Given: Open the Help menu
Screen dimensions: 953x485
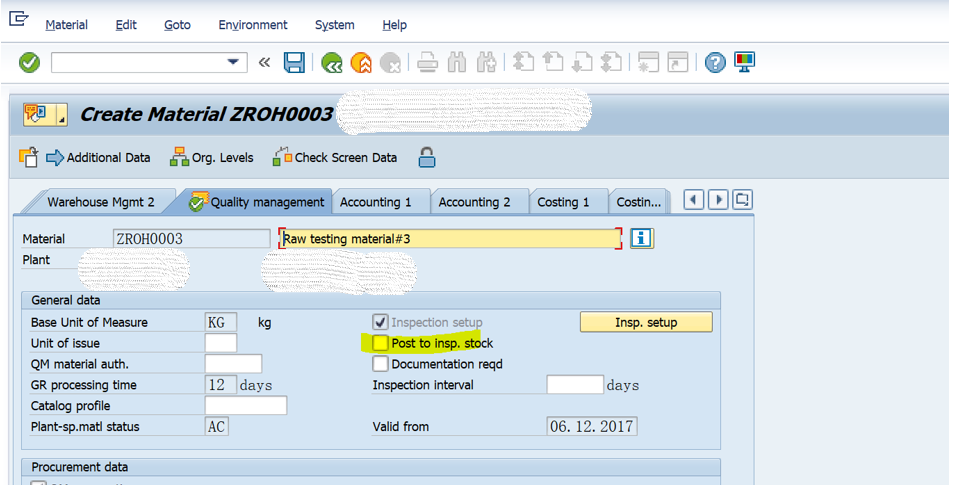Looking at the screenshot, I should pos(394,25).
